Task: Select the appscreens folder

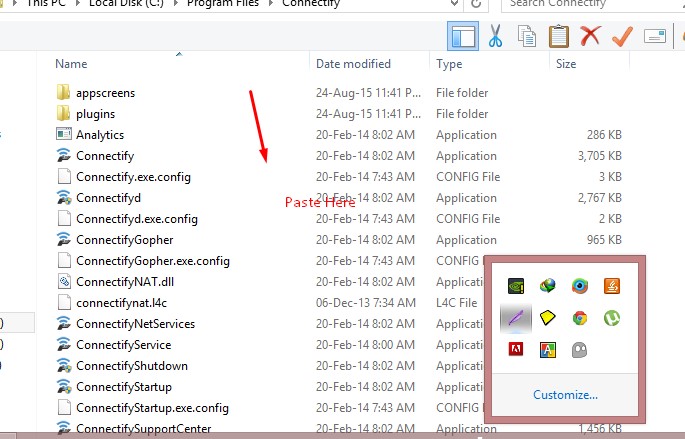Action: click(x=105, y=93)
